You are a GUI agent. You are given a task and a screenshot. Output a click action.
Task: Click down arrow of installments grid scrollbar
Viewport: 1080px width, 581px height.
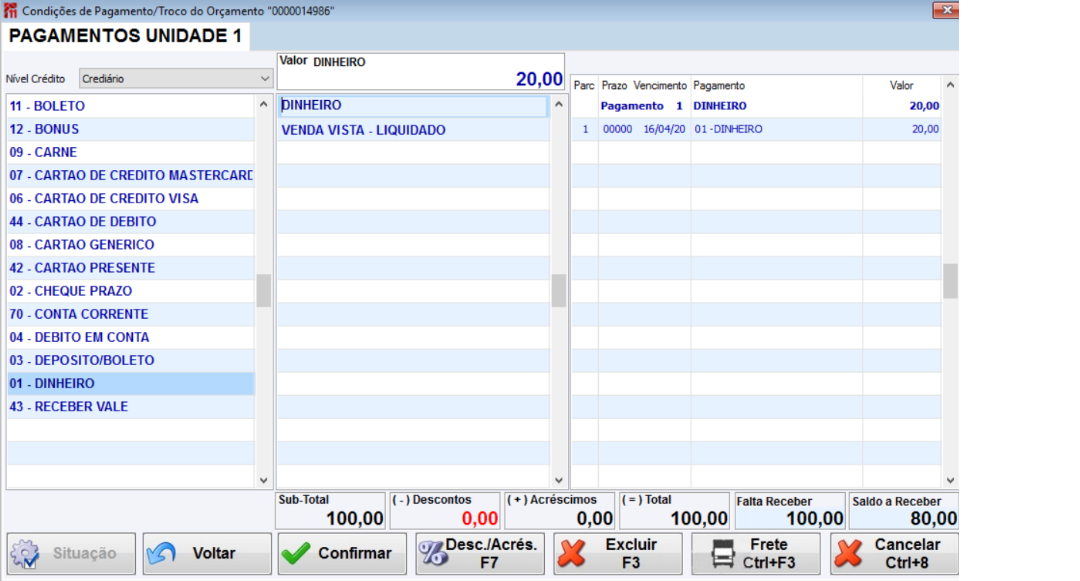pyautogui.click(x=951, y=480)
